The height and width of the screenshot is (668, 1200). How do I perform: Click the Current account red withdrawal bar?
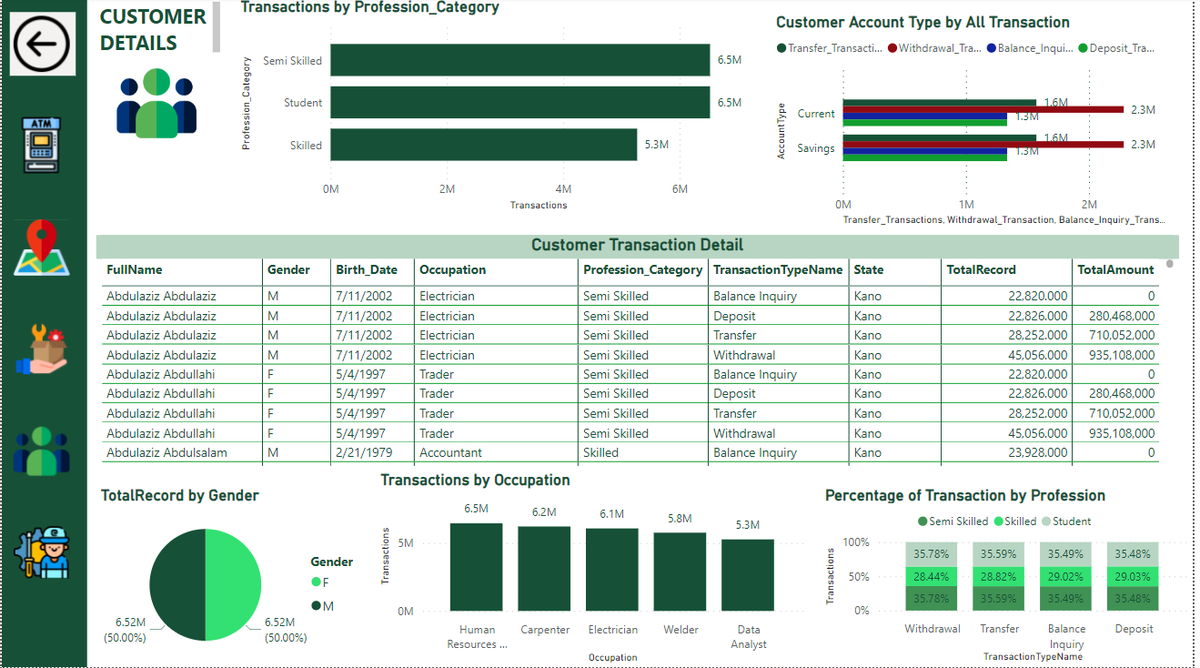(984, 110)
